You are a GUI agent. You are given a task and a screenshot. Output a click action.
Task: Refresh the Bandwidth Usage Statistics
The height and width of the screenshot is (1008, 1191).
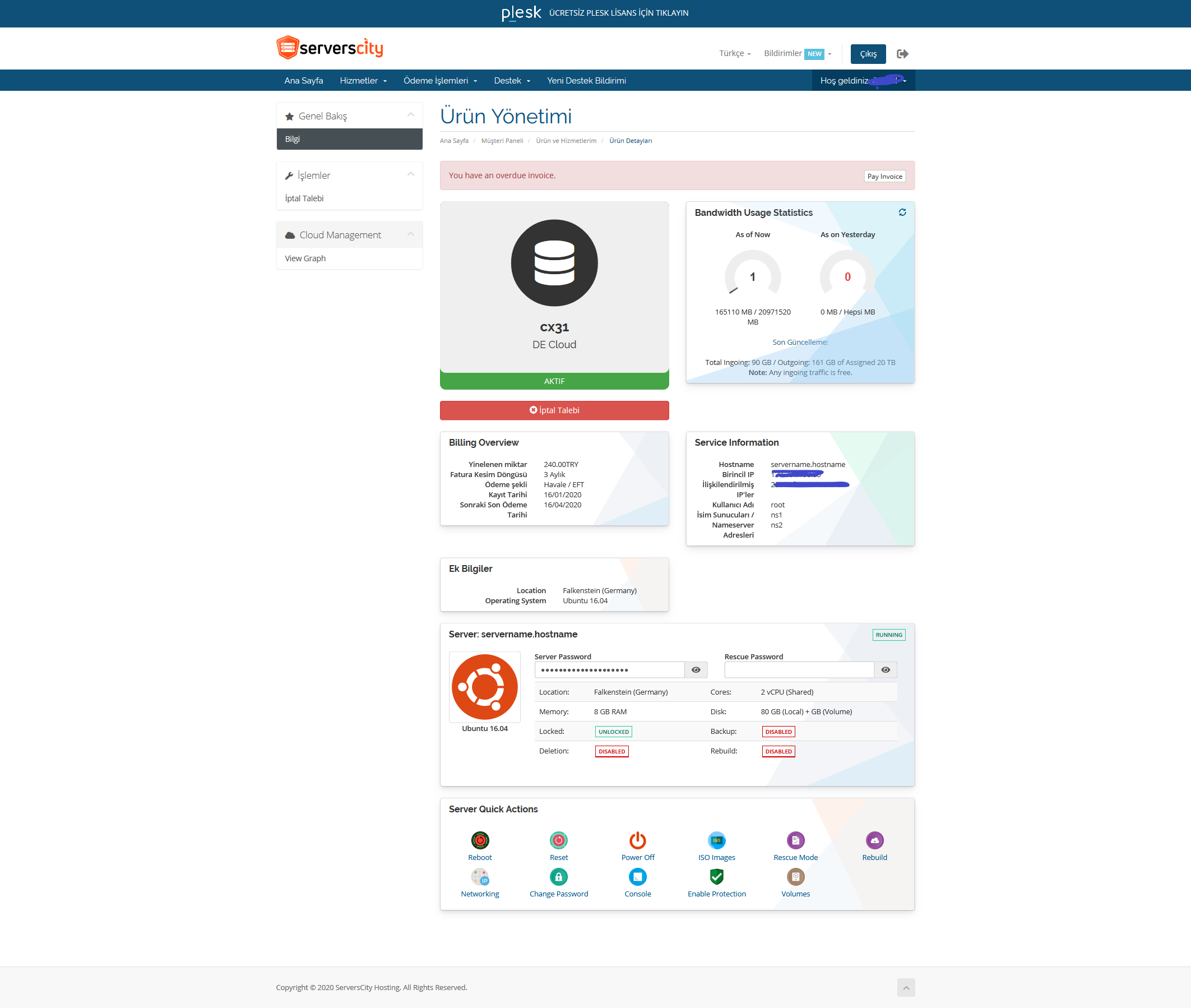(902, 212)
